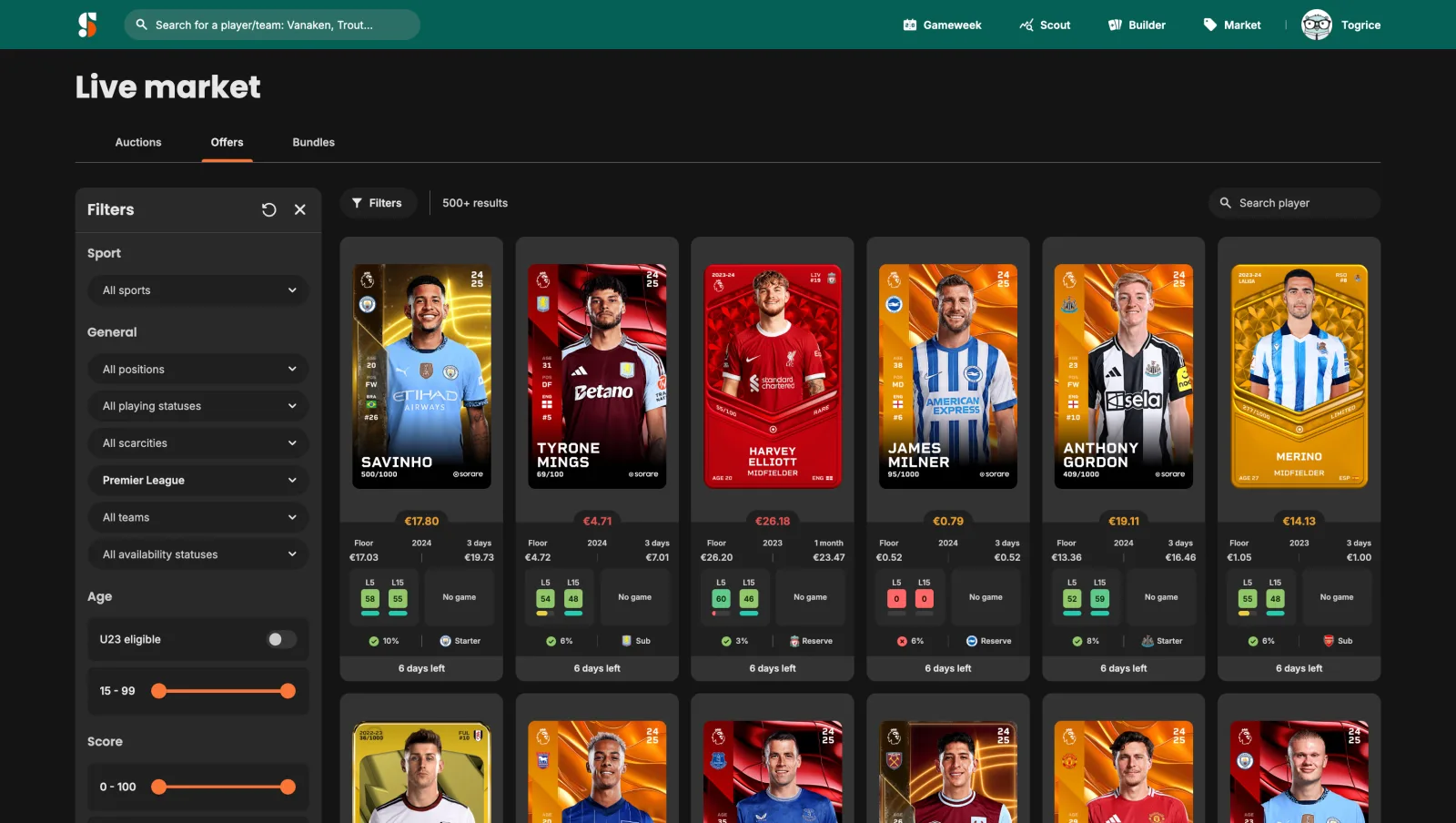Open the Savinho card thumbnail
Image resolution: width=1456 pixels, height=823 pixels.
pos(421,376)
